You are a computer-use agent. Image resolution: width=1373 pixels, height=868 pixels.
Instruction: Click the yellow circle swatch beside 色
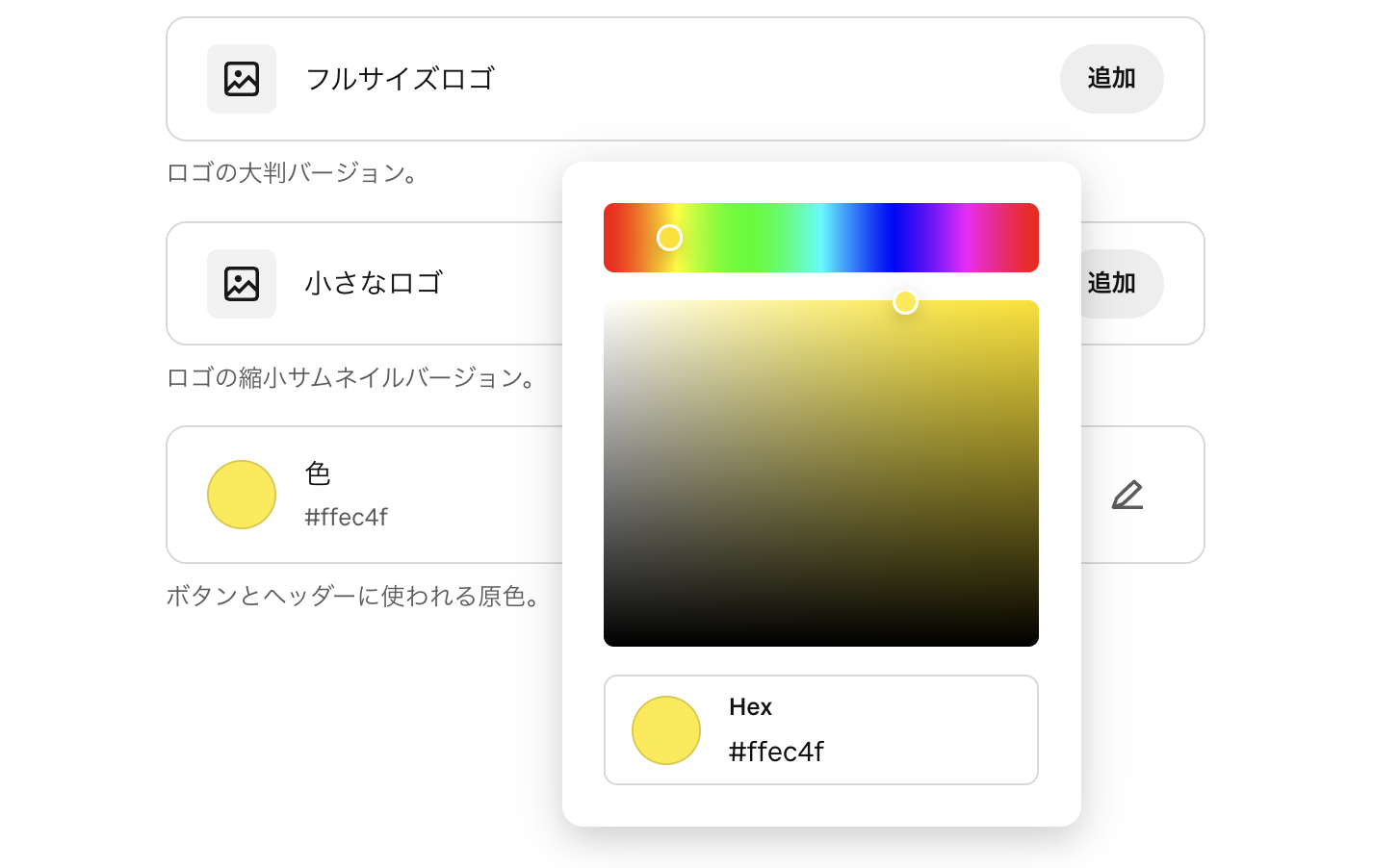pos(242,495)
